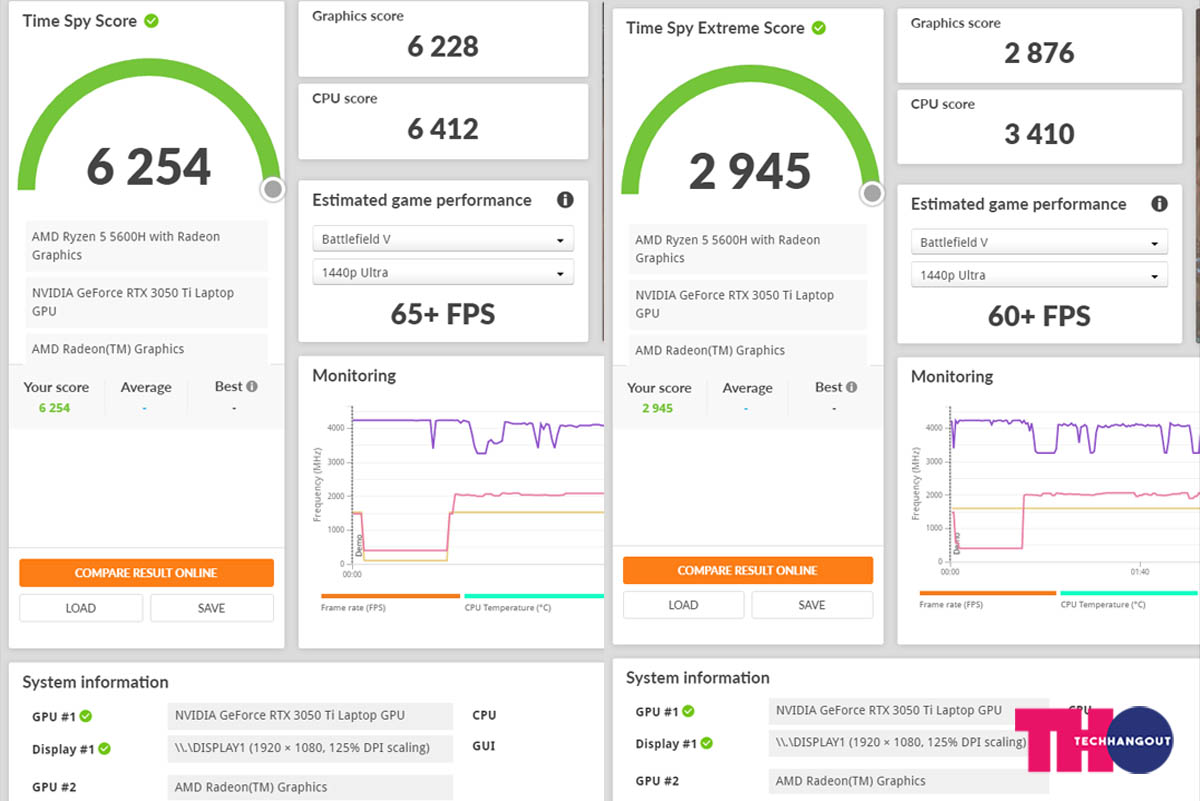1200x801 pixels.
Task: Click NVIDIA GeForce RTX 3050 Ti row under Time Spy gauge
Action: (146, 302)
